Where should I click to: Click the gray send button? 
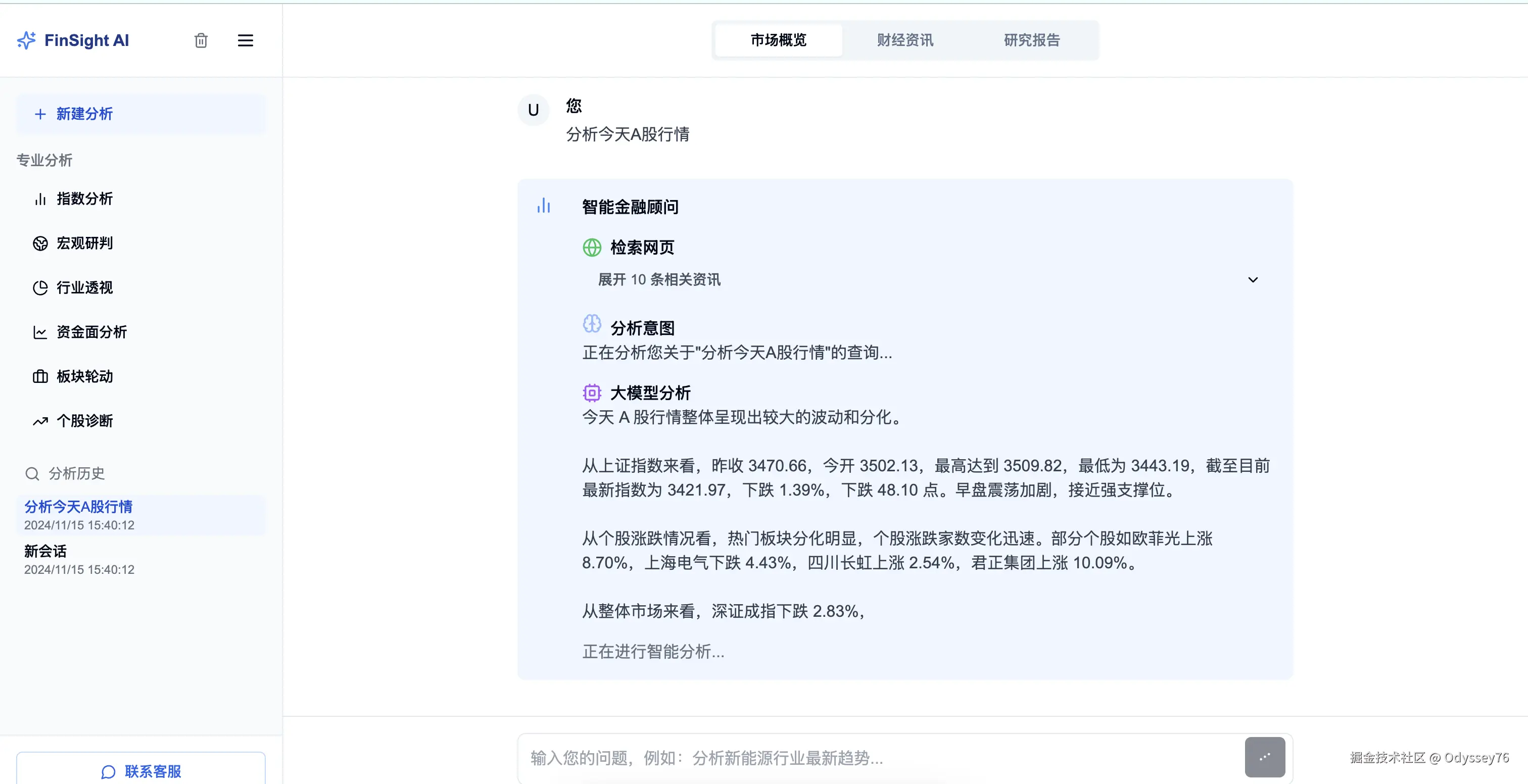[x=1264, y=757]
